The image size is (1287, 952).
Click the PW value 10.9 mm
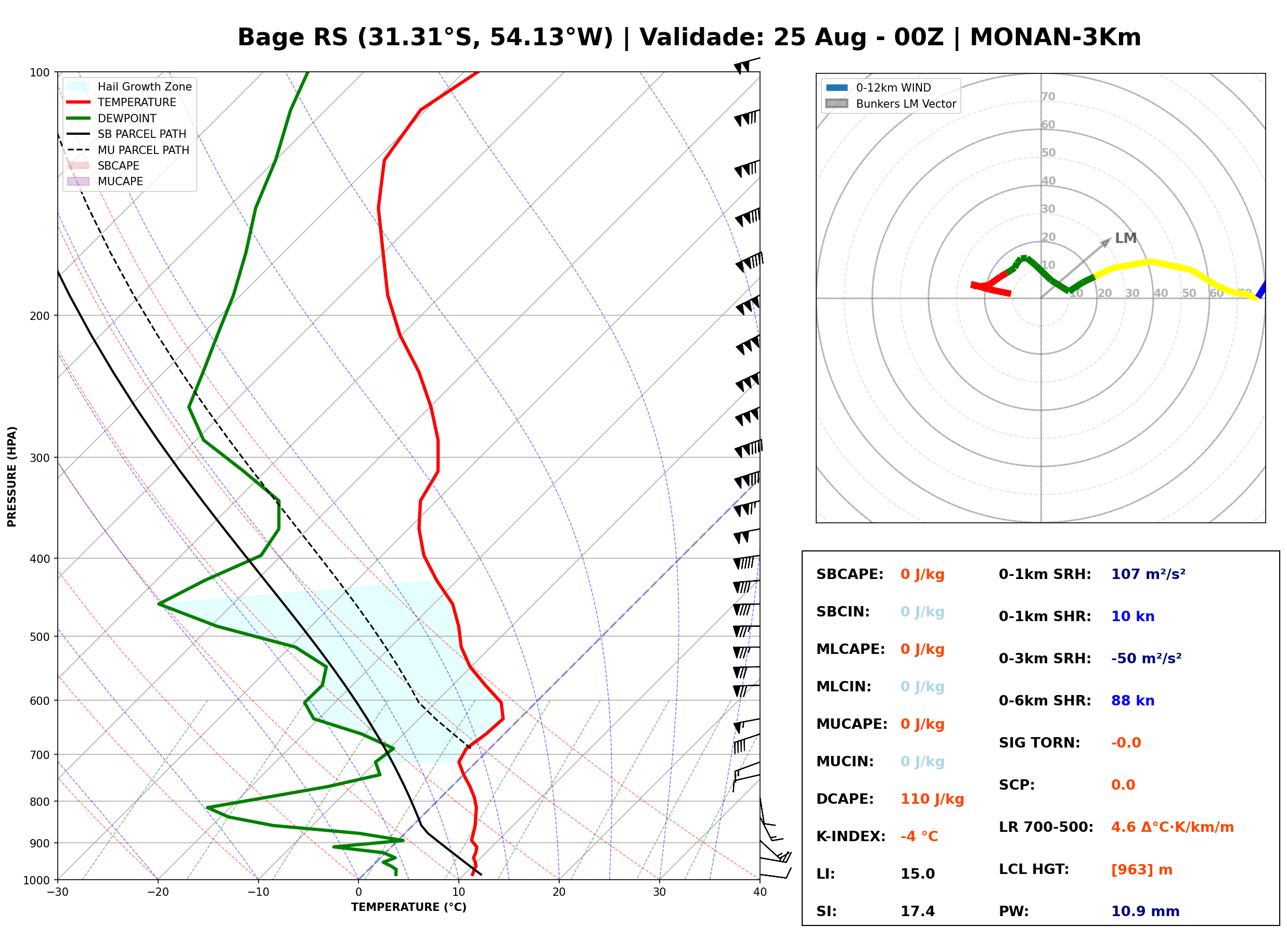pos(1146,911)
